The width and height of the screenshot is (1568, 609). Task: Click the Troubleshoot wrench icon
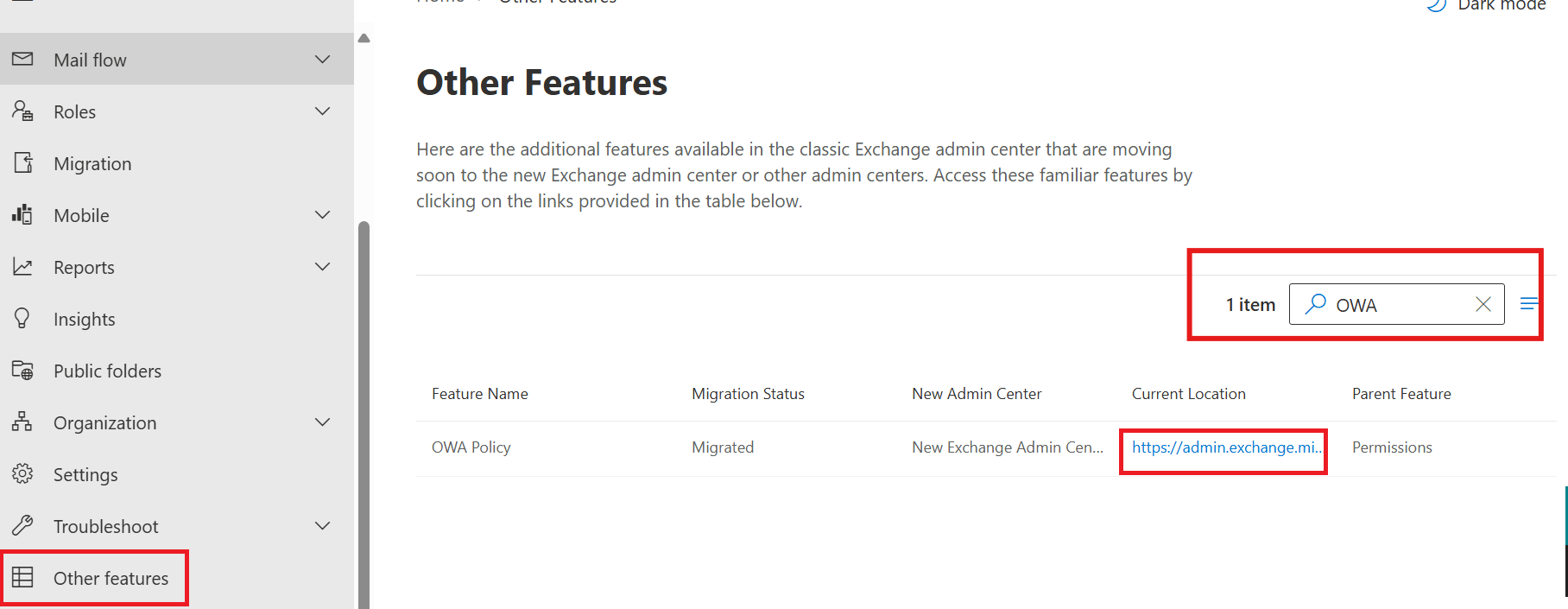[x=22, y=525]
